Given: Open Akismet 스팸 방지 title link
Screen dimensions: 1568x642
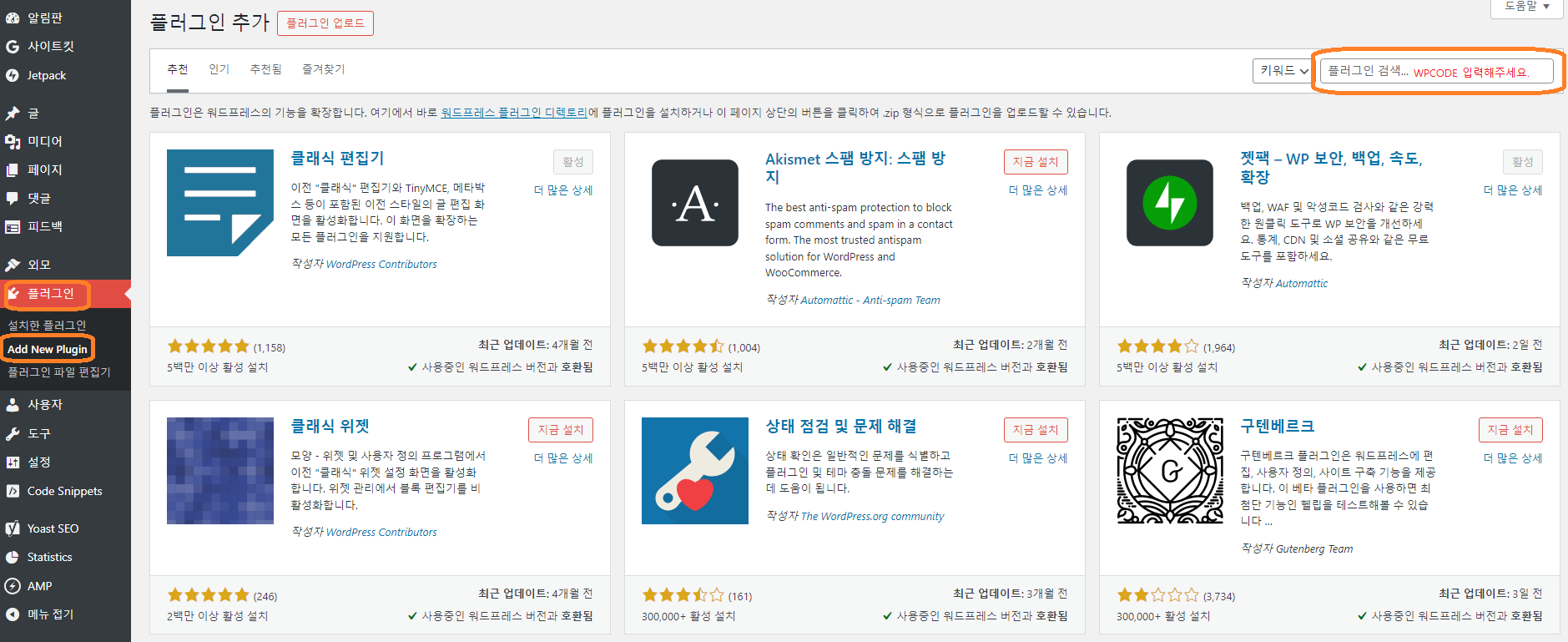Looking at the screenshot, I should pyautogui.click(x=855, y=168).
